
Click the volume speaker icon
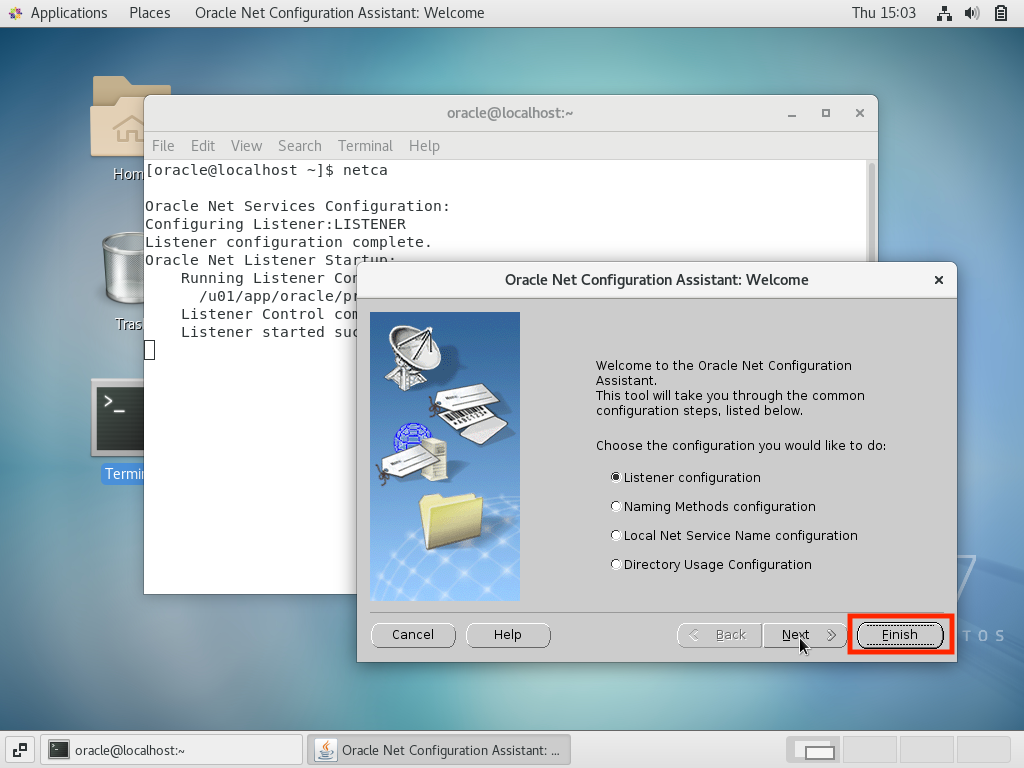972,13
